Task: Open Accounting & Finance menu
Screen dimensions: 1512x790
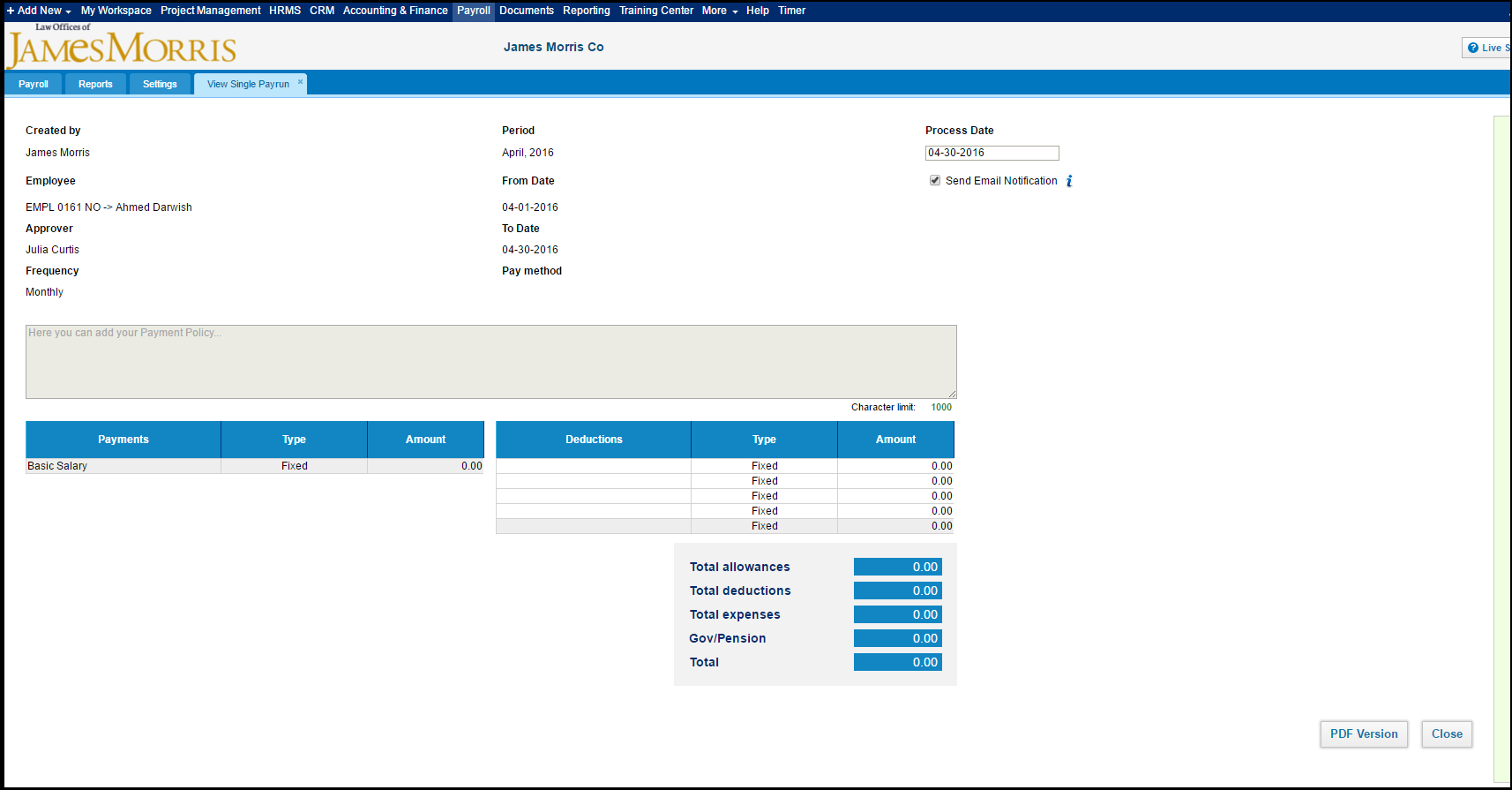Action: point(395,11)
